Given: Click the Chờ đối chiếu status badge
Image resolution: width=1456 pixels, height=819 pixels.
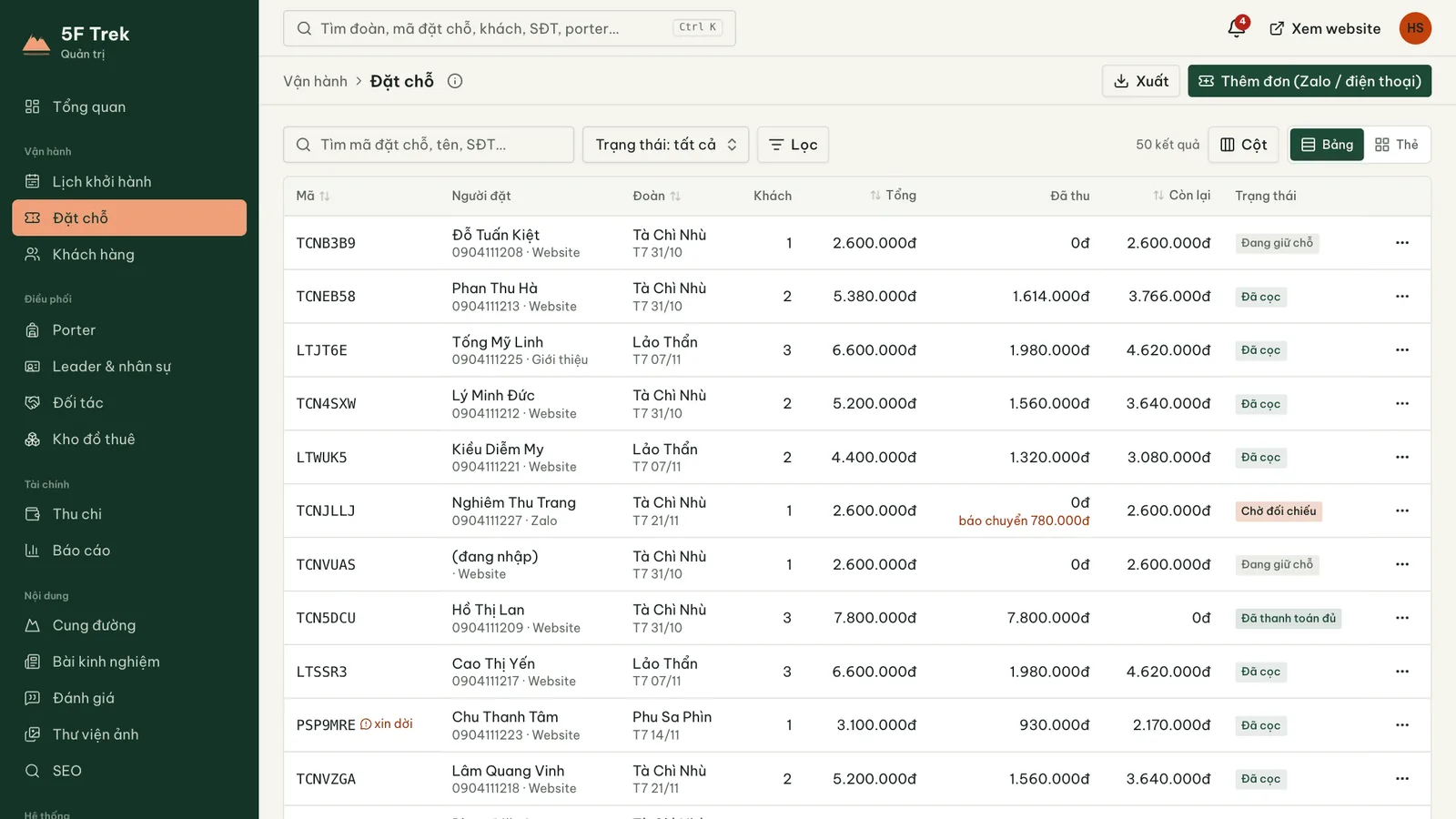Looking at the screenshot, I should 1279,511.
